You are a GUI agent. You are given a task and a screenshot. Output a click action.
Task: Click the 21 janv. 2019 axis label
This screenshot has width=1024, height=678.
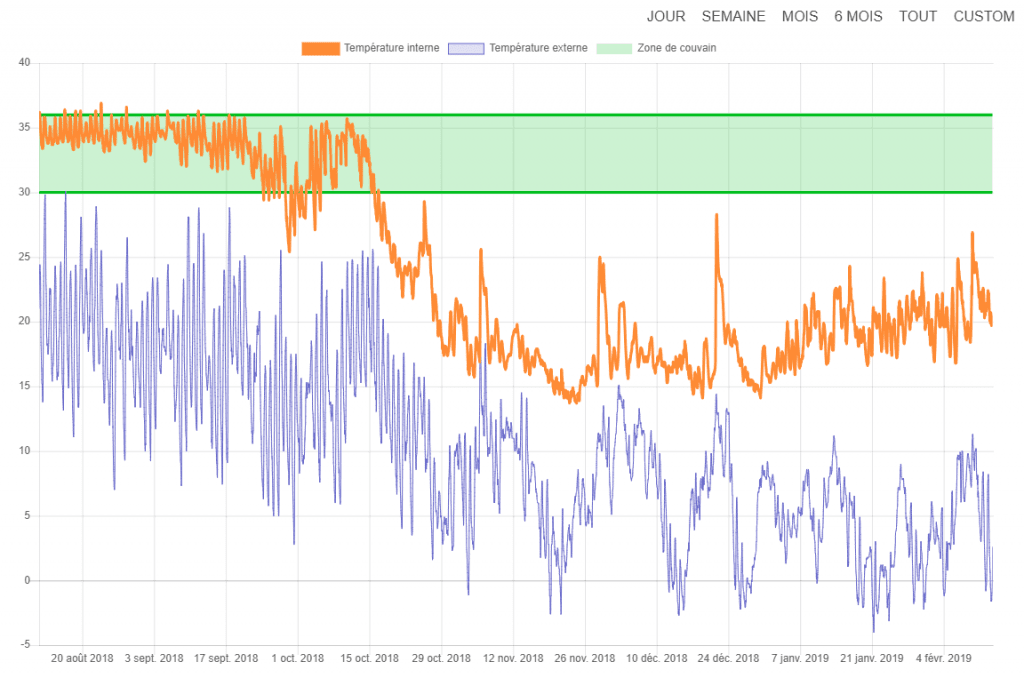point(872,658)
